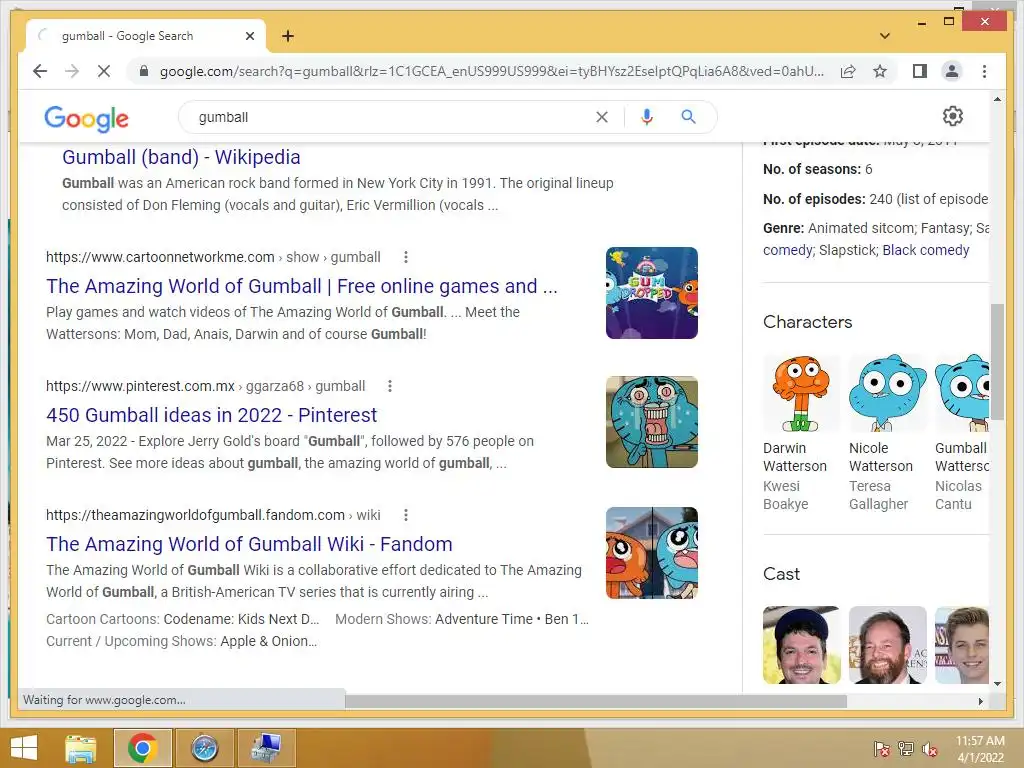Click the crying Gumball Pinterest thumbnail
The width and height of the screenshot is (1024, 768).
click(x=652, y=422)
